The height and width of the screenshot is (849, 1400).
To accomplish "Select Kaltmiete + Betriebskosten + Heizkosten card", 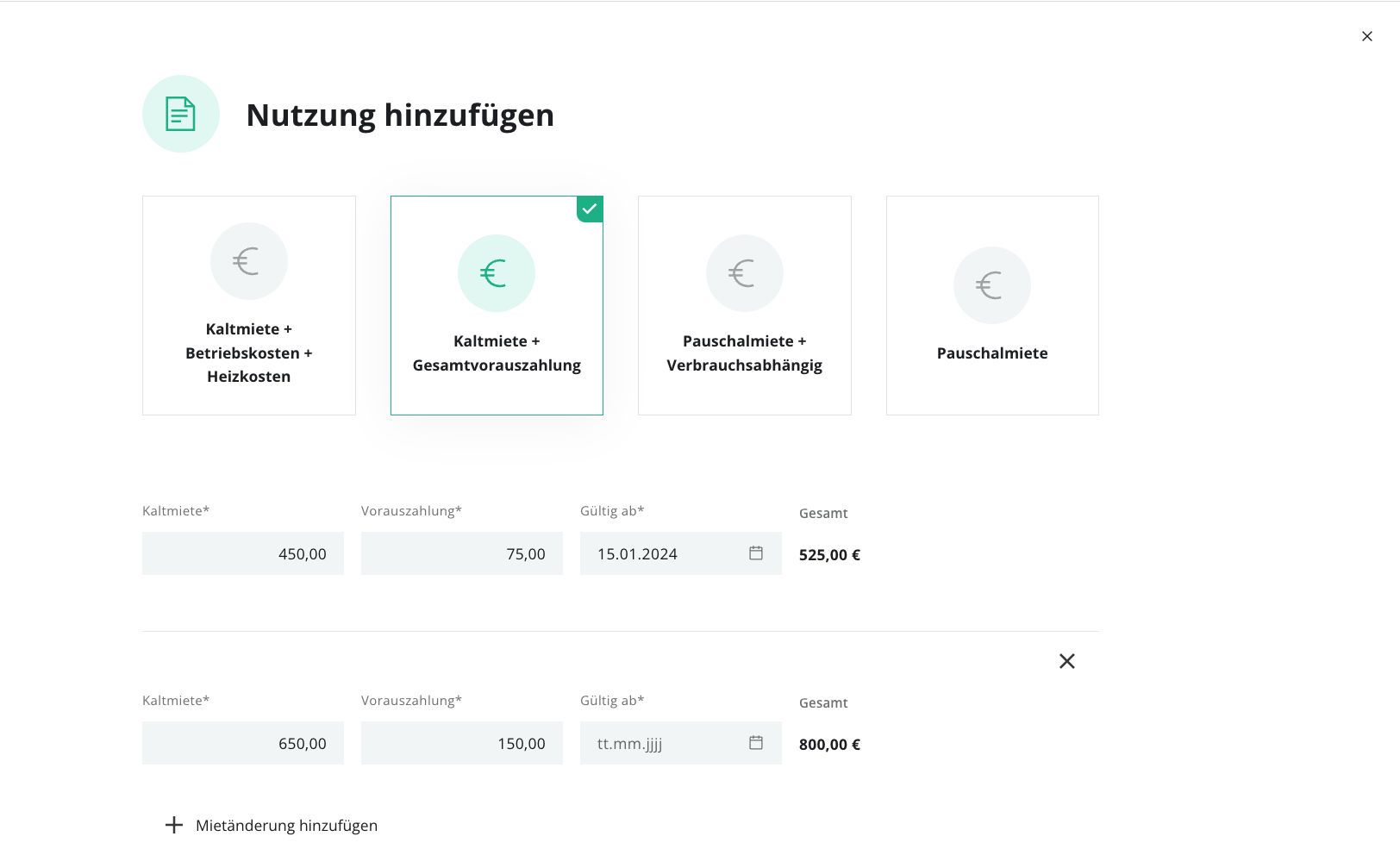I will pos(249,305).
